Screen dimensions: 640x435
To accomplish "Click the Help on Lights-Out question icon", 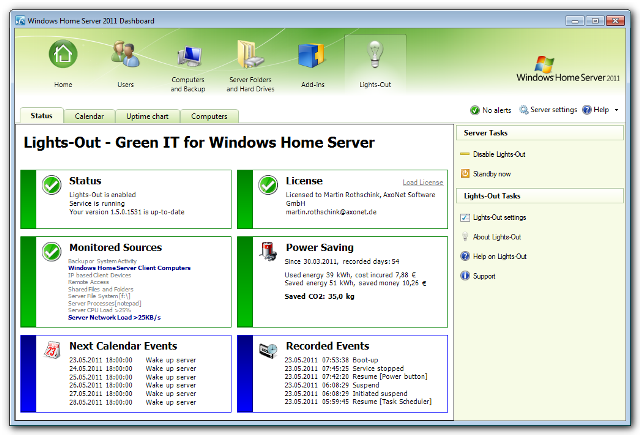I will 465,256.
